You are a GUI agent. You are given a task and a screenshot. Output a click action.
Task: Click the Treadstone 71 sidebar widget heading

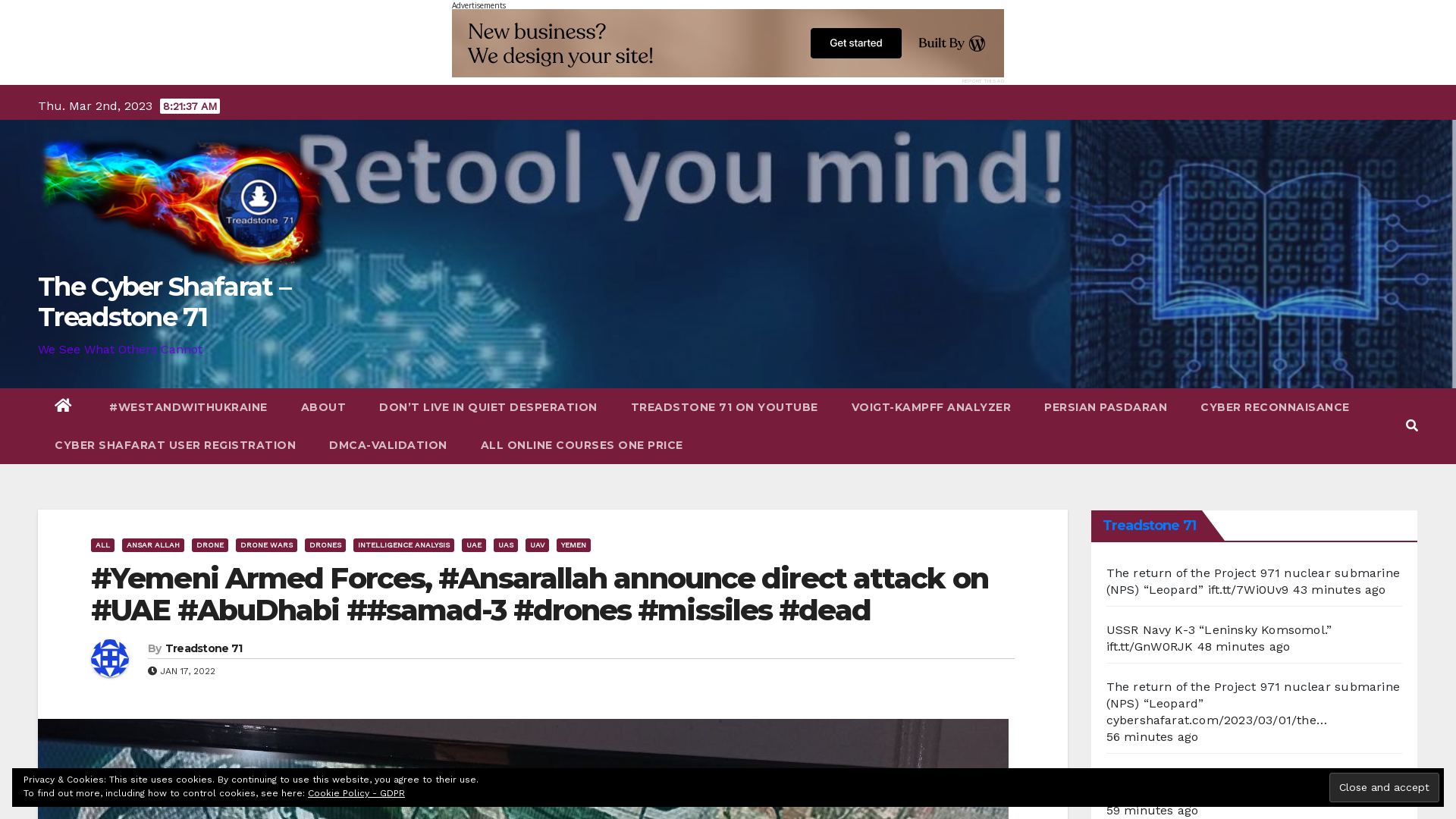point(1150,526)
